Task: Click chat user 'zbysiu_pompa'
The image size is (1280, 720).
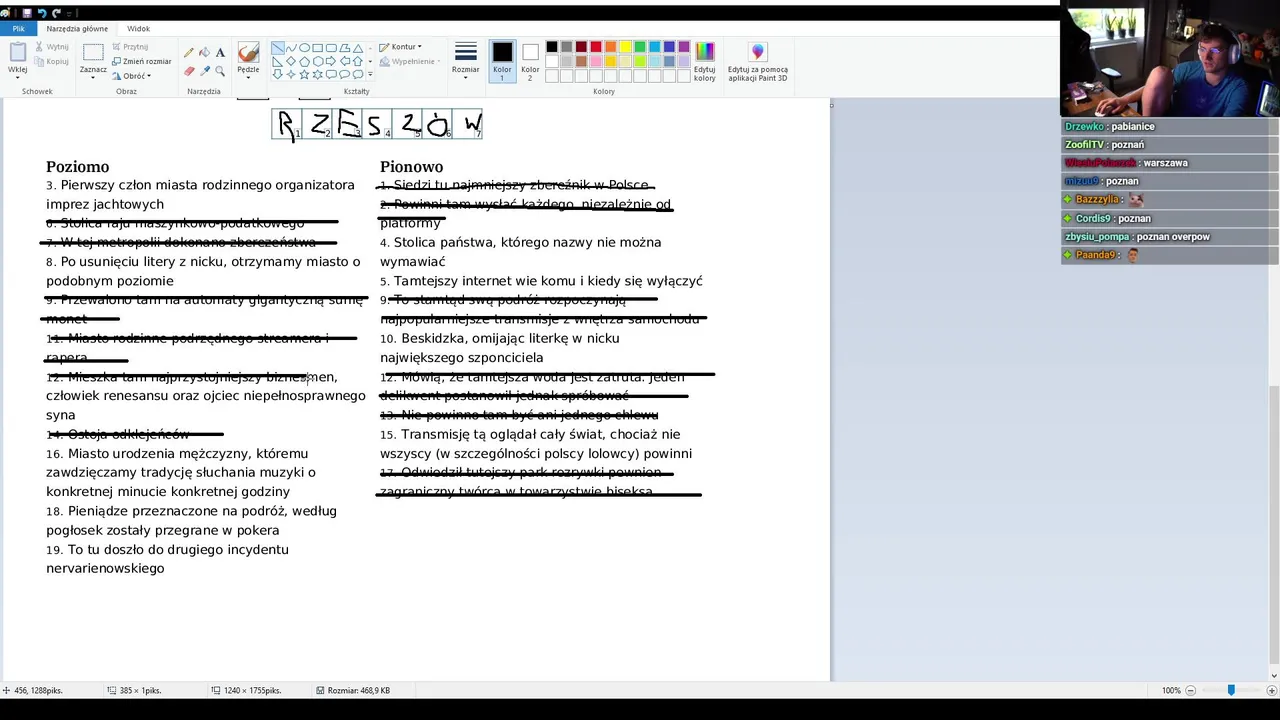Action: coord(1098,236)
